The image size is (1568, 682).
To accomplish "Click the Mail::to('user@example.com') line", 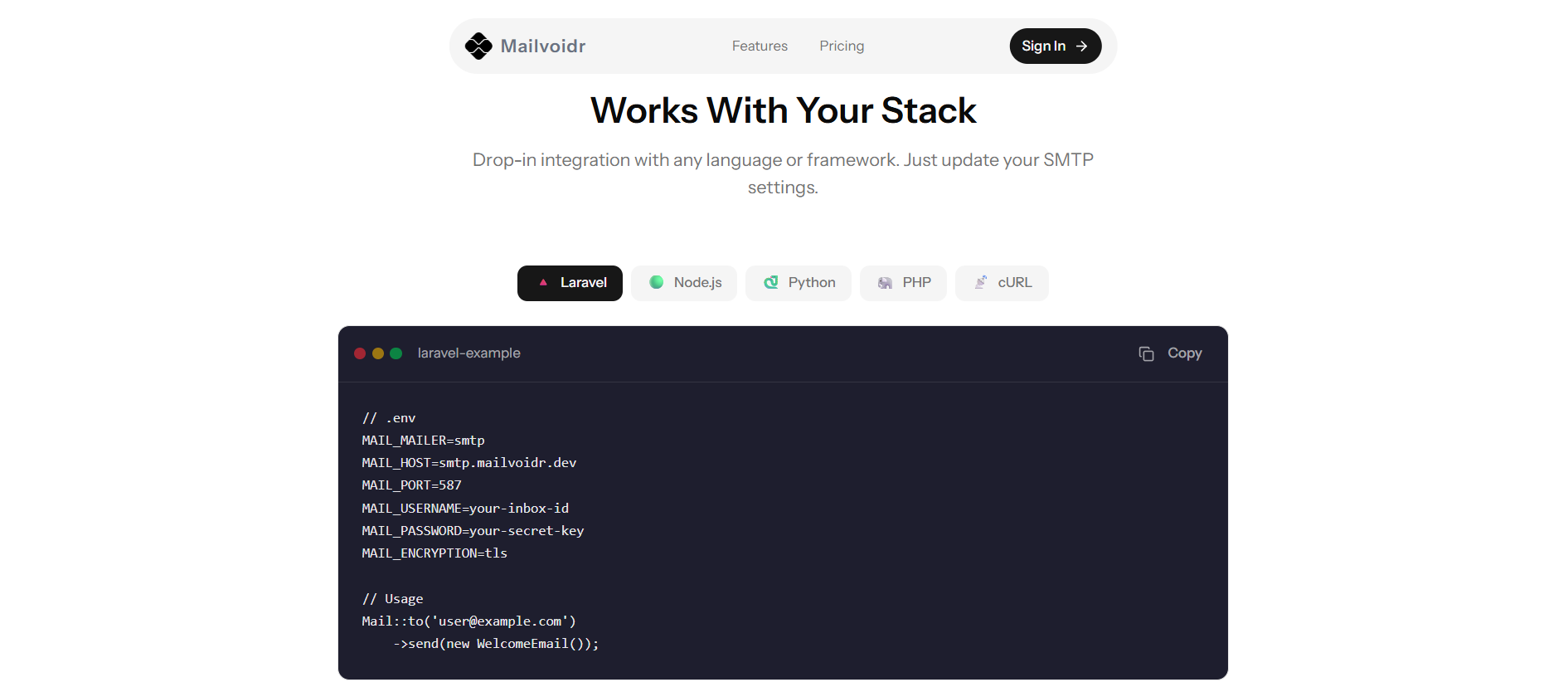I will [x=468, y=621].
